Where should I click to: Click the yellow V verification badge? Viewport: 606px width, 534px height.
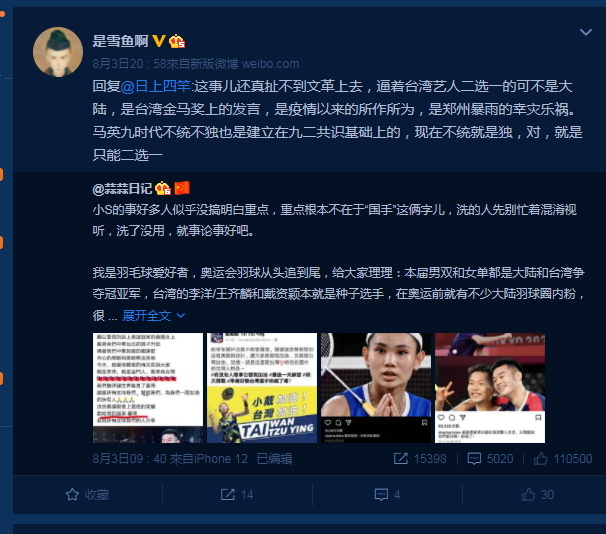tap(158, 41)
